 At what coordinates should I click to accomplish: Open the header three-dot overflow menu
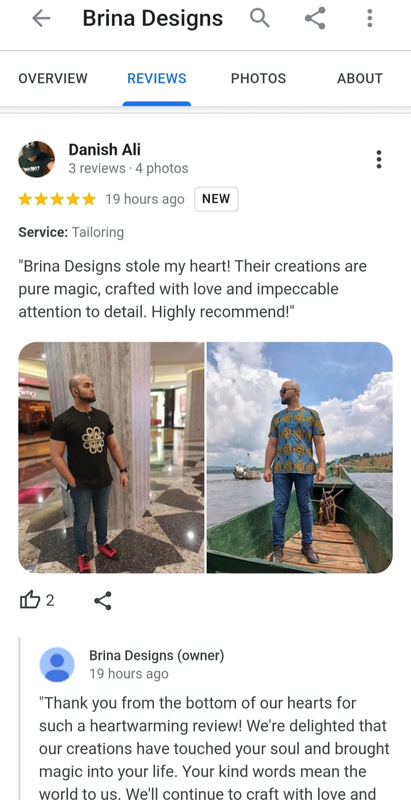(x=370, y=18)
